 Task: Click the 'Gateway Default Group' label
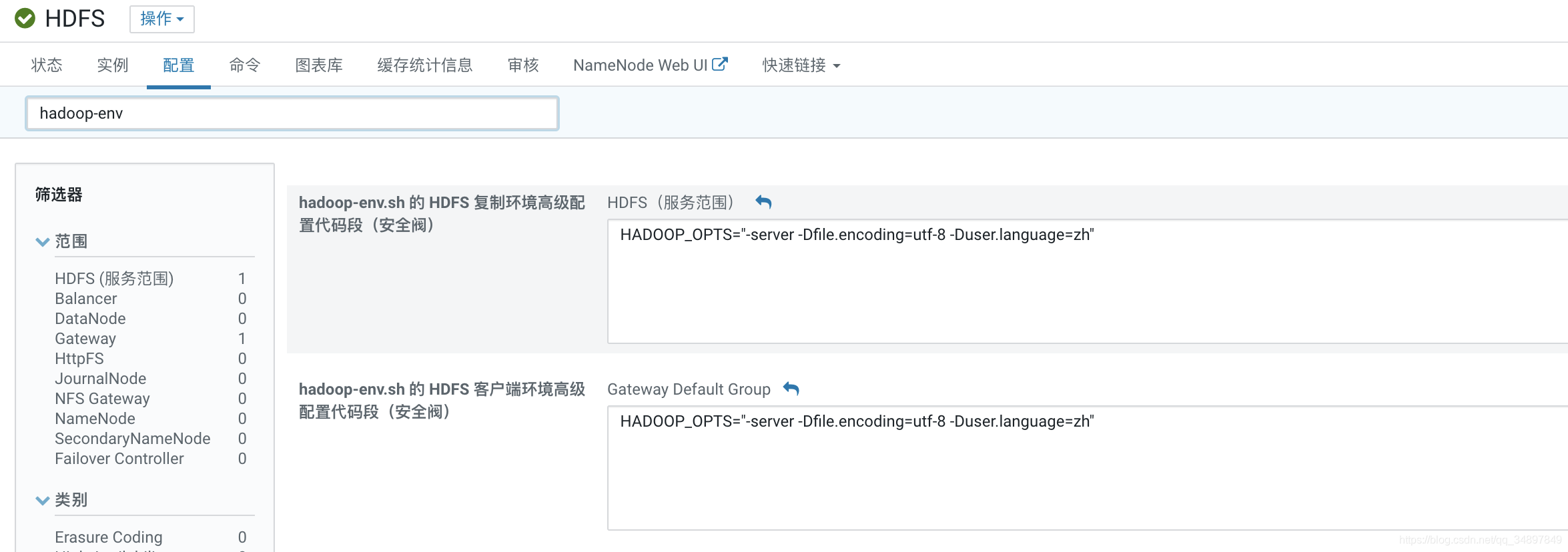pos(689,389)
